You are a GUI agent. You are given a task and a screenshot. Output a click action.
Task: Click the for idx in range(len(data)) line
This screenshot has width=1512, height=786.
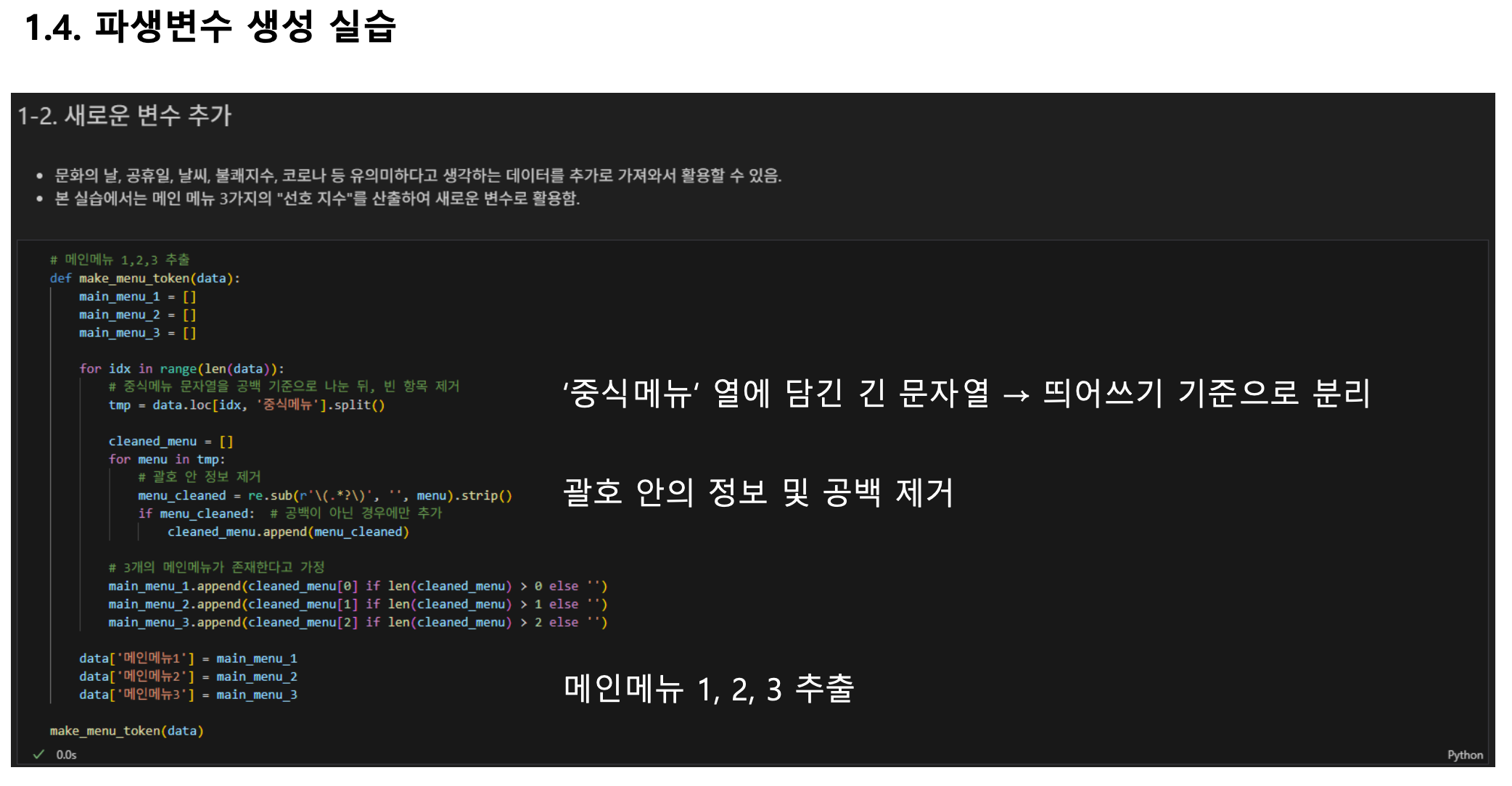(x=181, y=368)
